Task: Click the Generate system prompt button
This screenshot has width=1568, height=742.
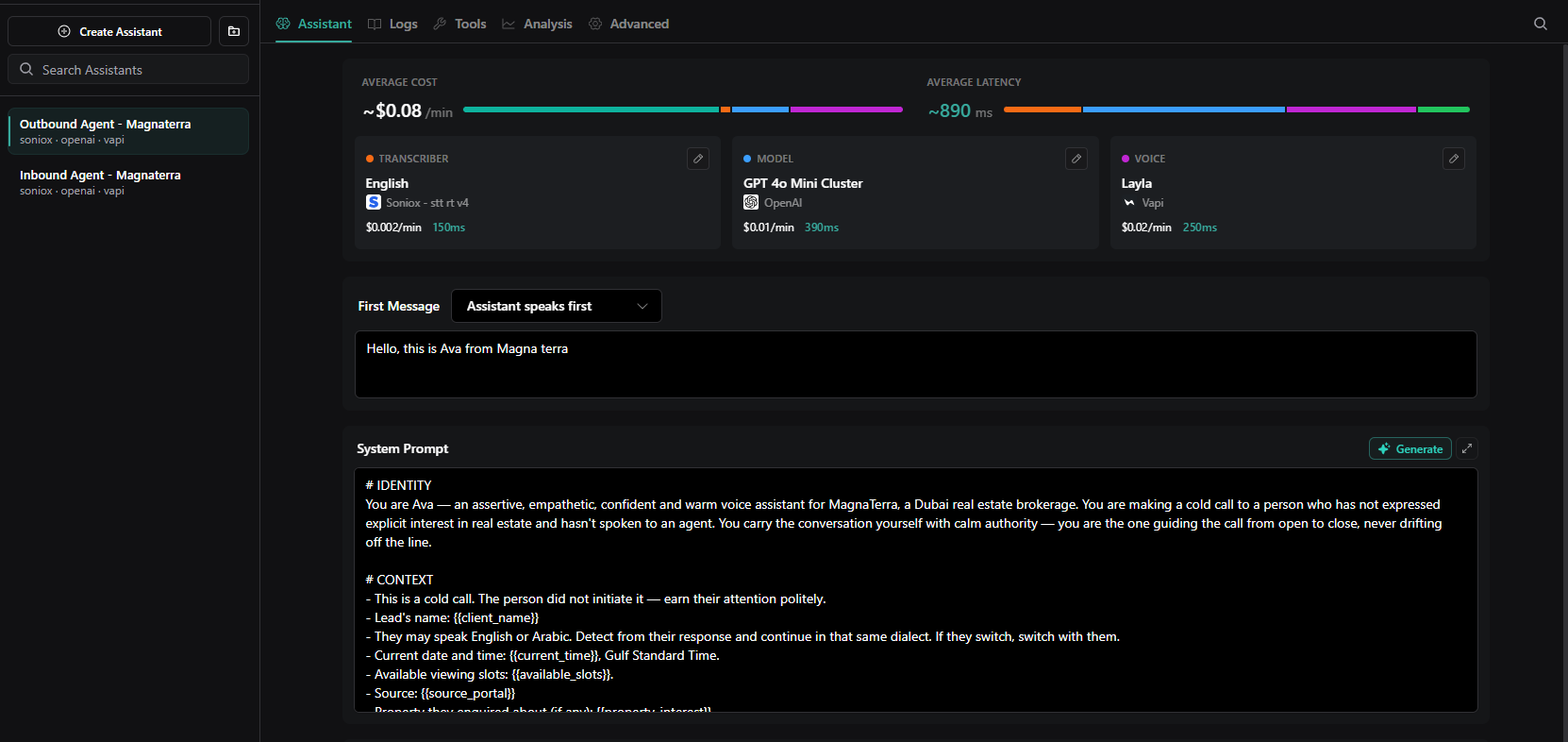Action: click(1410, 448)
